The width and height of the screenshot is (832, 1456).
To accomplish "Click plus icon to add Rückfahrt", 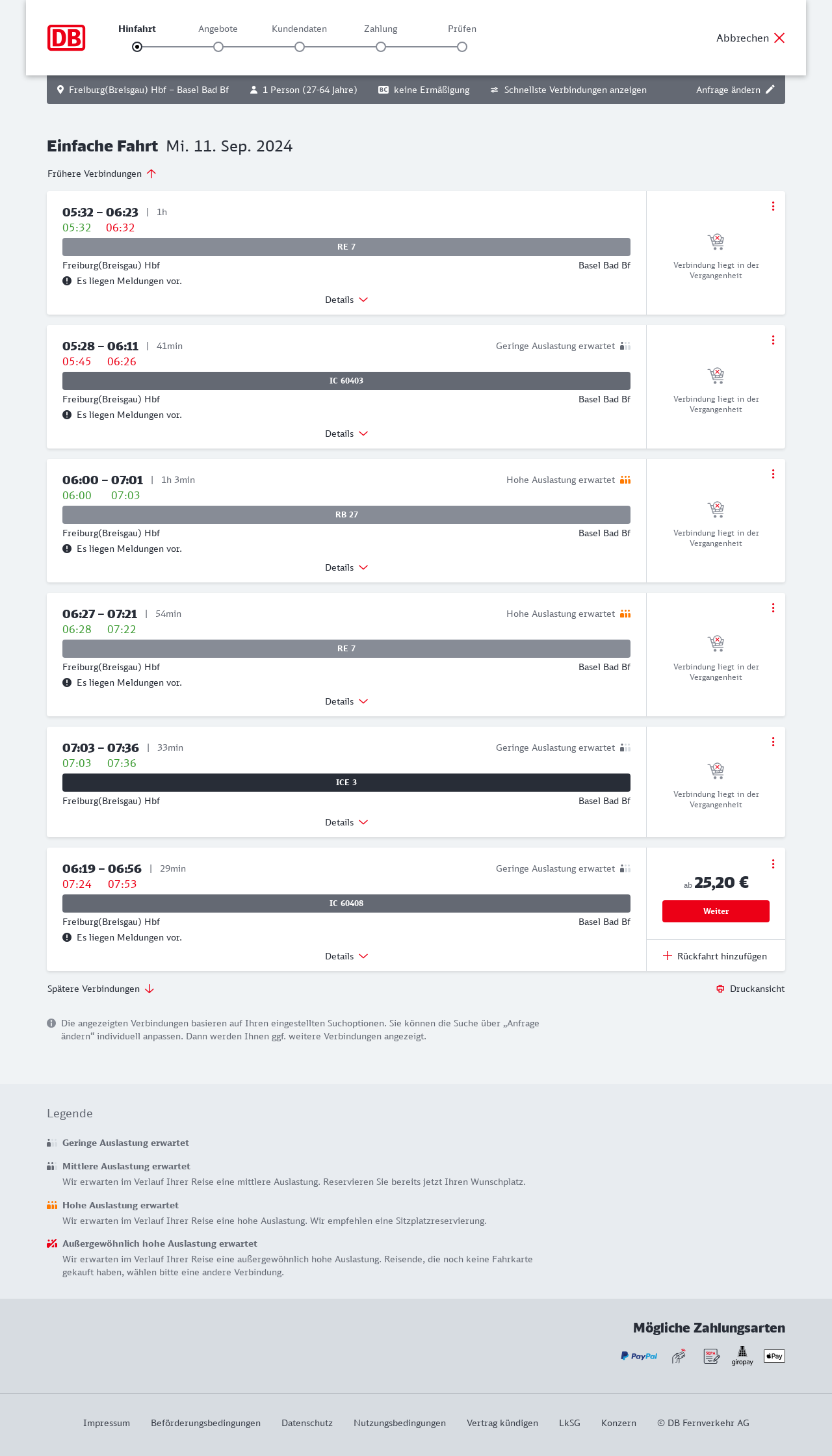I will 668,955.
